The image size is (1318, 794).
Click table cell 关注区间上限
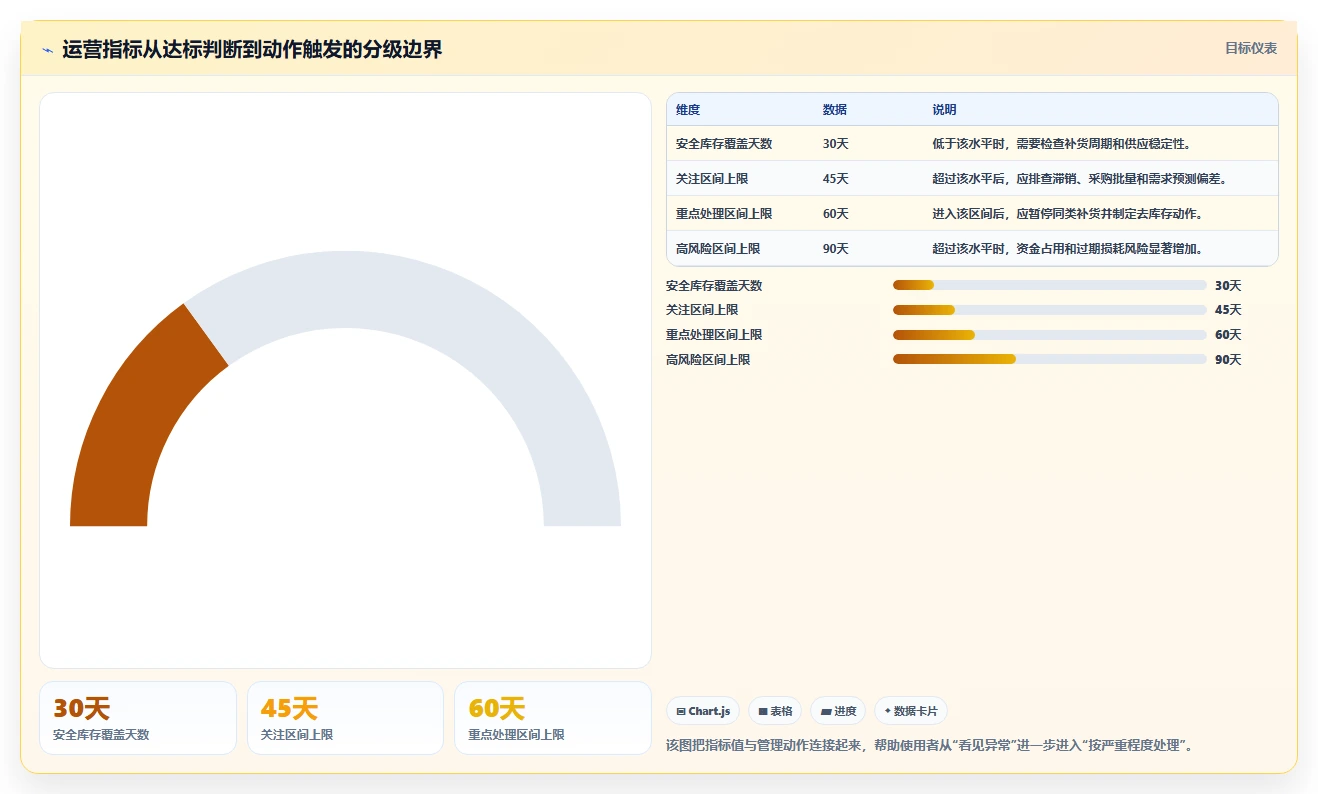point(712,179)
